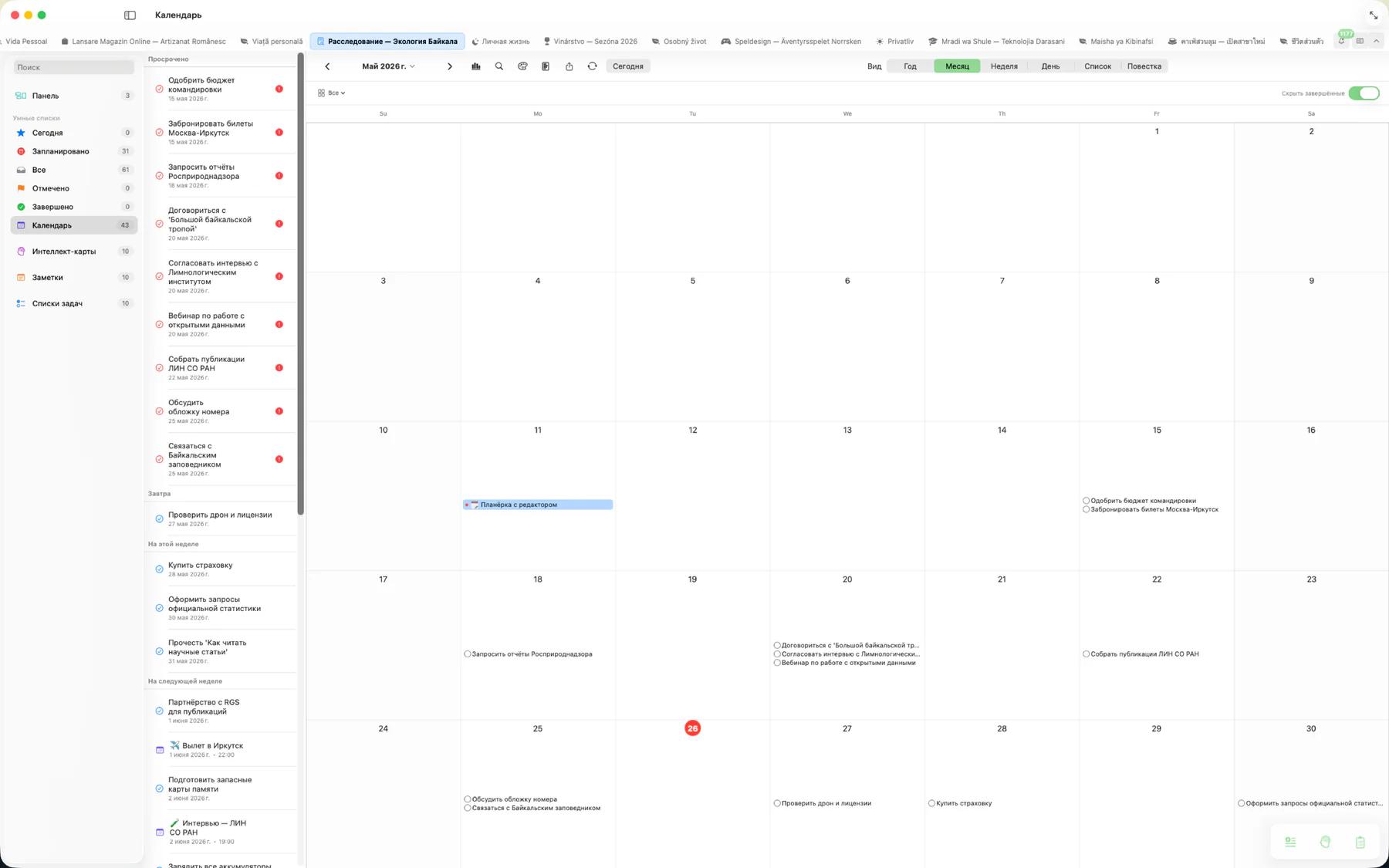
Task: Click the fullscreen expand arrows icon
Action: [1374, 15]
